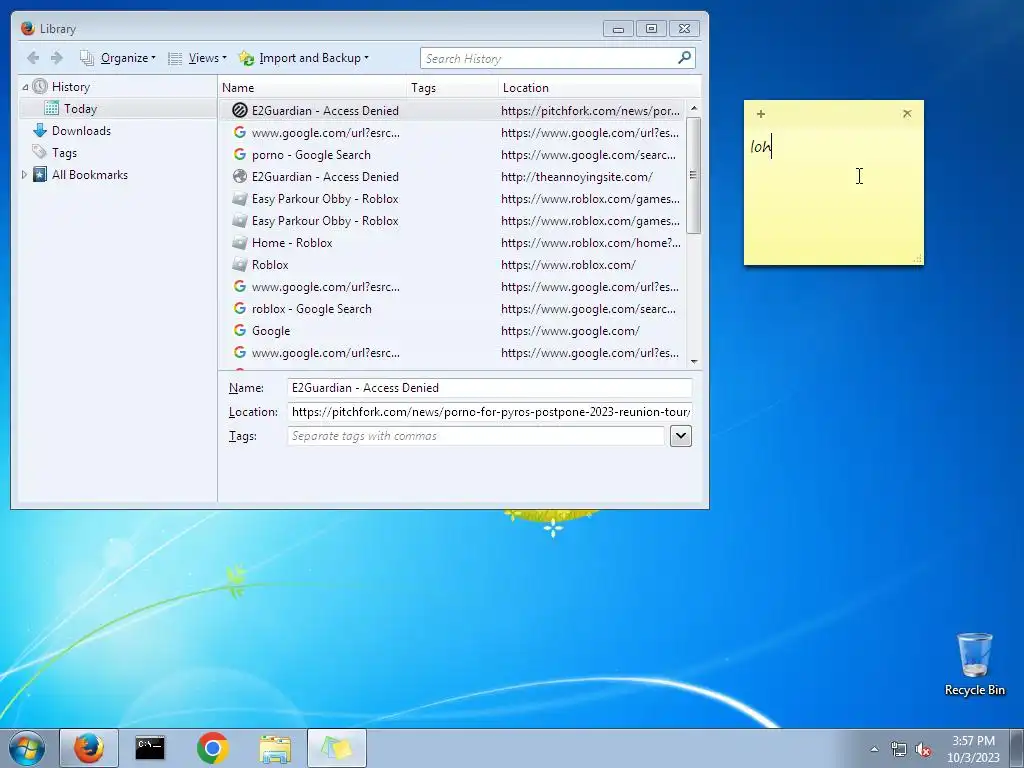The height and width of the screenshot is (768, 1024).
Task: Select the porno - Google Search entry
Action: point(453,155)
